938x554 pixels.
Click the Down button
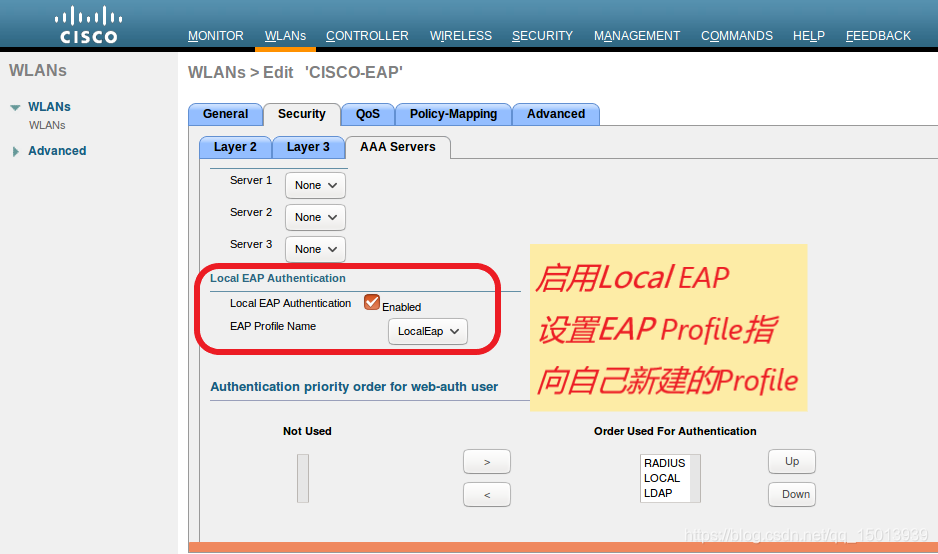(x=792, y=494)
